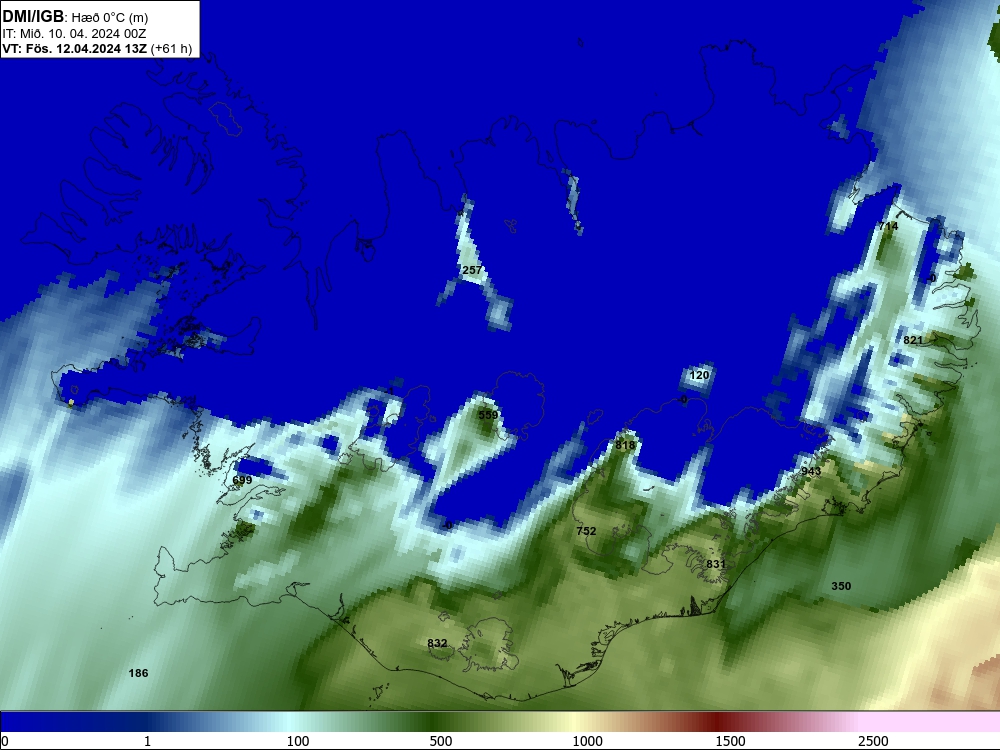Click the 1 tick on color legend
This screenshot has height=750, width=1000.
click(147, 741)
